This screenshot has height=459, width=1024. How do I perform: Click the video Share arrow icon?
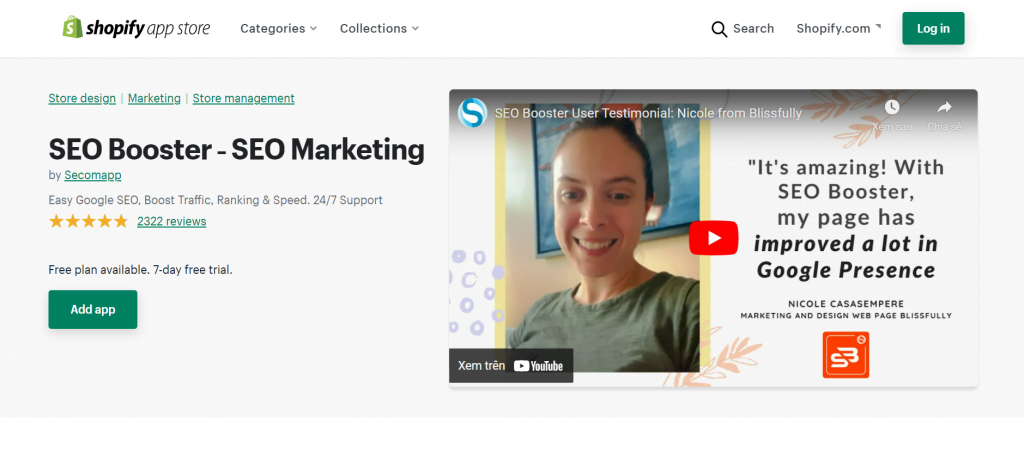(x=944, y=107)
